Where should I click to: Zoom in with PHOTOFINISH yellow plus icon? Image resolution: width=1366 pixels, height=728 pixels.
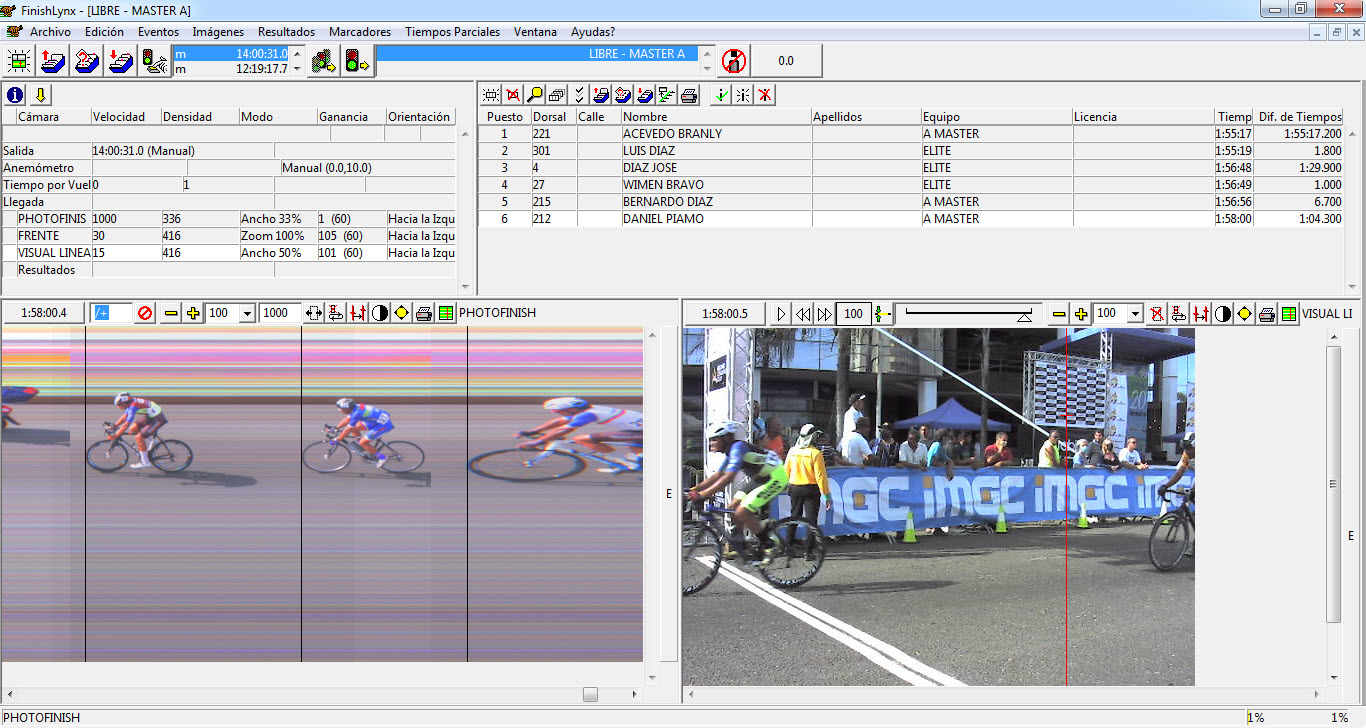point(193,313)
